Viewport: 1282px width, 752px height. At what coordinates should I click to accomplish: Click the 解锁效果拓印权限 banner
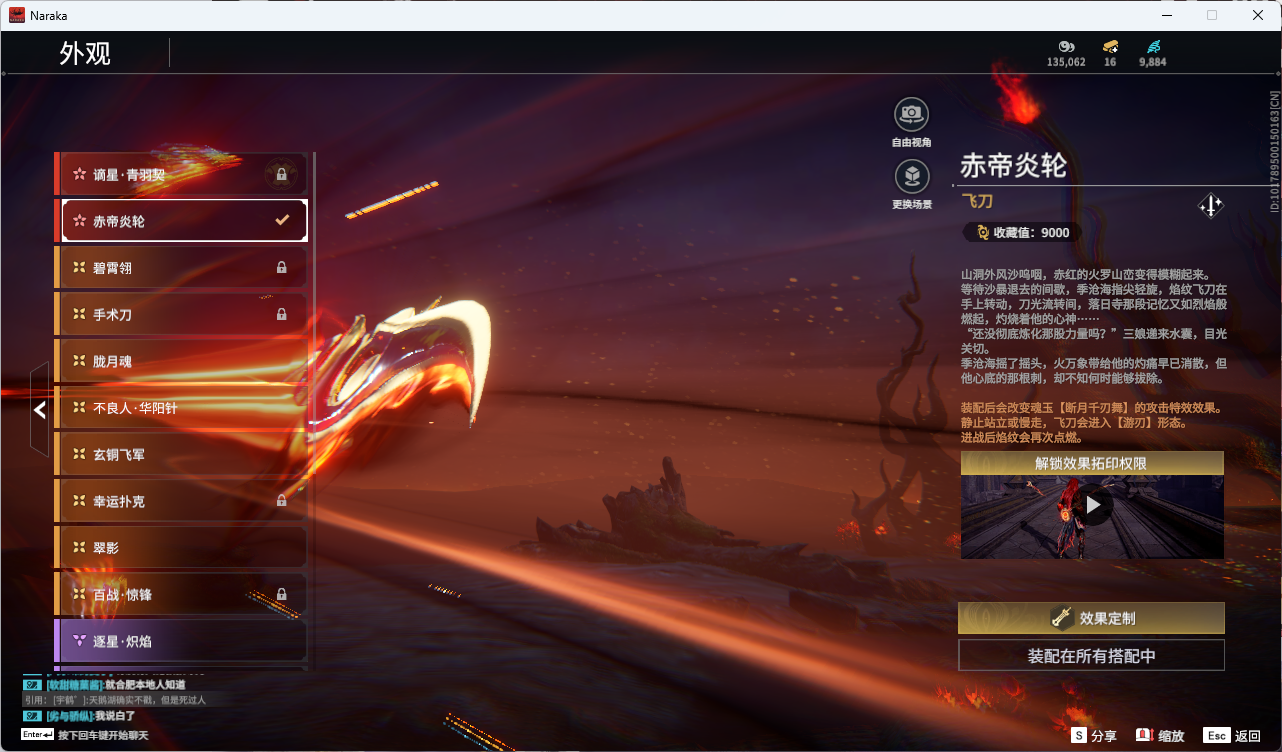point(1091,463)
